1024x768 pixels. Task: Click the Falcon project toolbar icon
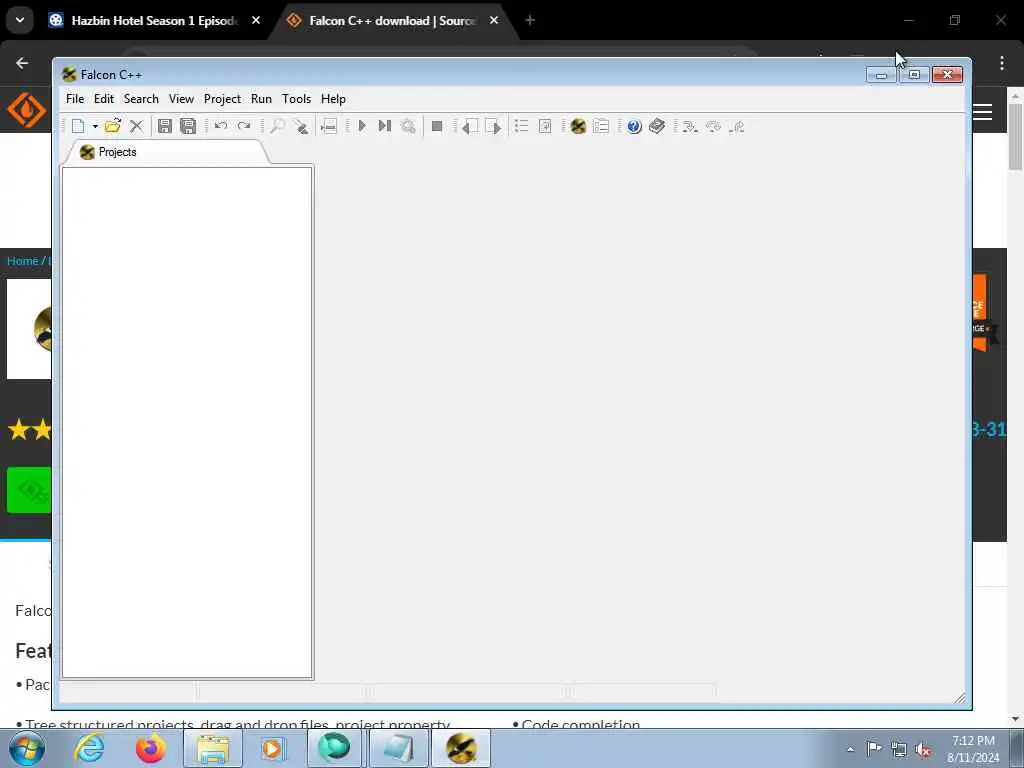[578, 126]
